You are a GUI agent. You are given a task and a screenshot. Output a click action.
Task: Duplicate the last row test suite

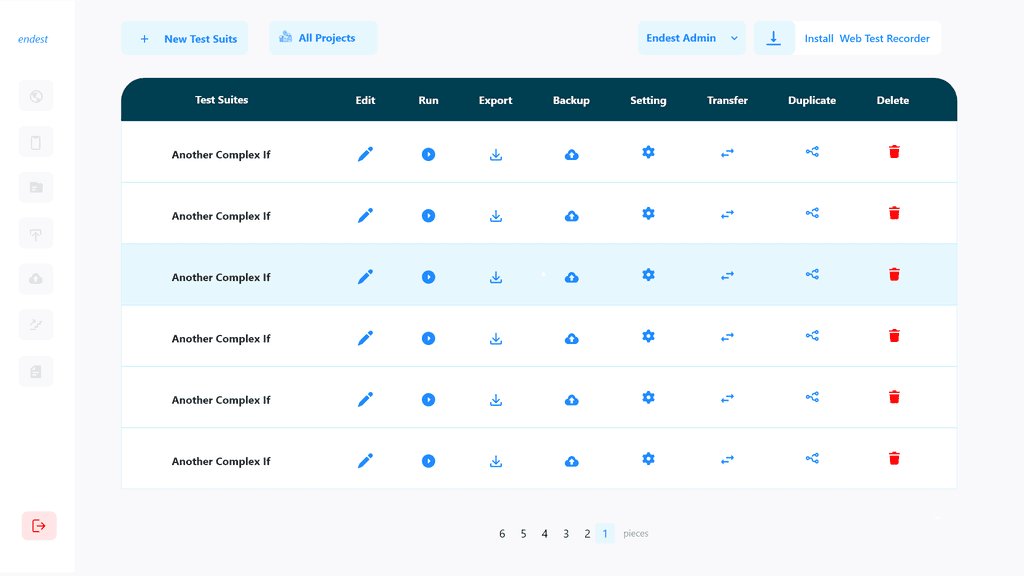tap(812, 458)
